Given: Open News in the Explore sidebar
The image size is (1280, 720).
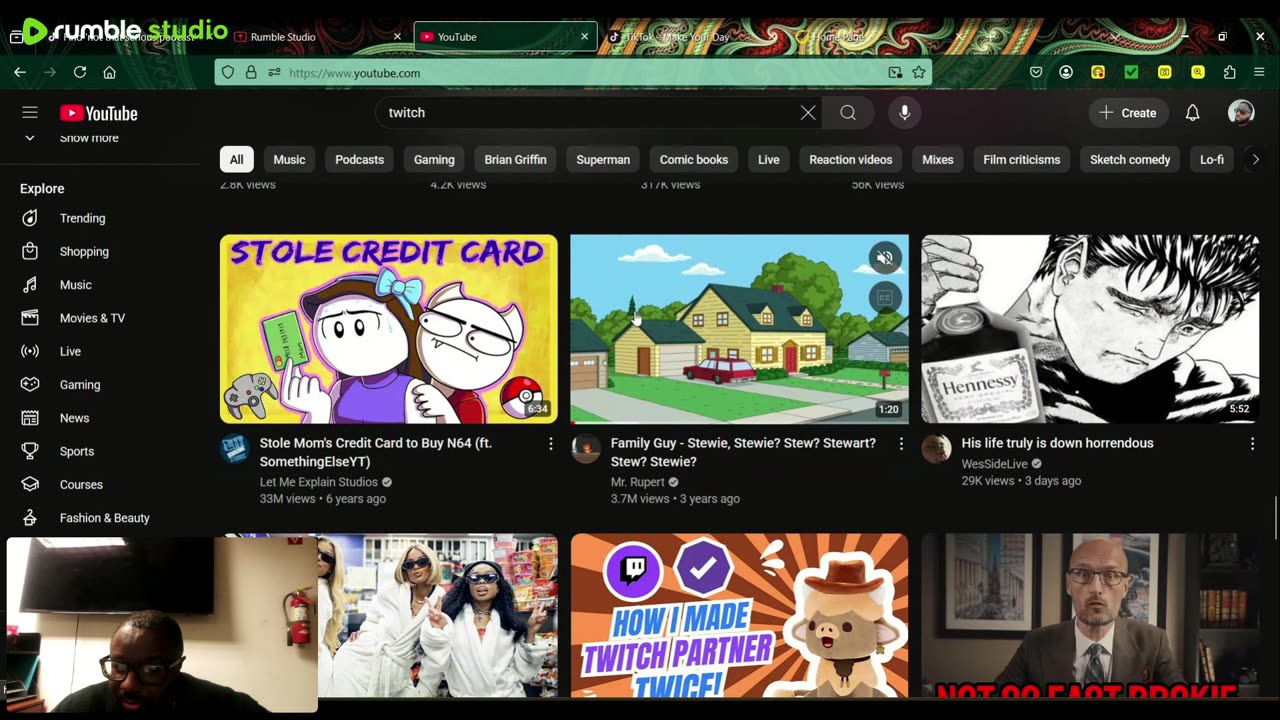Looking at the screenshot, I should click(x=100, y=418).
